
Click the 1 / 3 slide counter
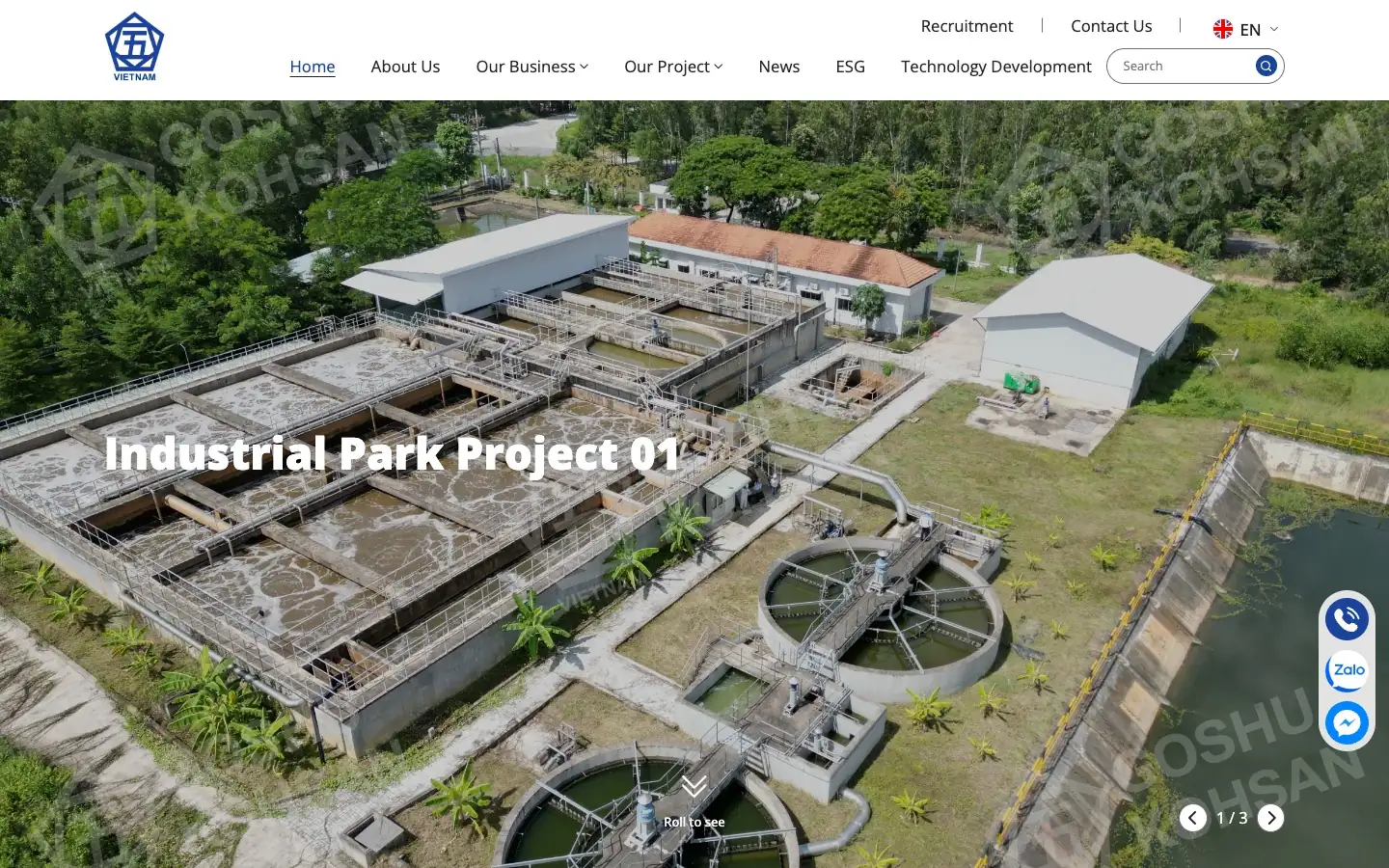[x=1232, y=818]
